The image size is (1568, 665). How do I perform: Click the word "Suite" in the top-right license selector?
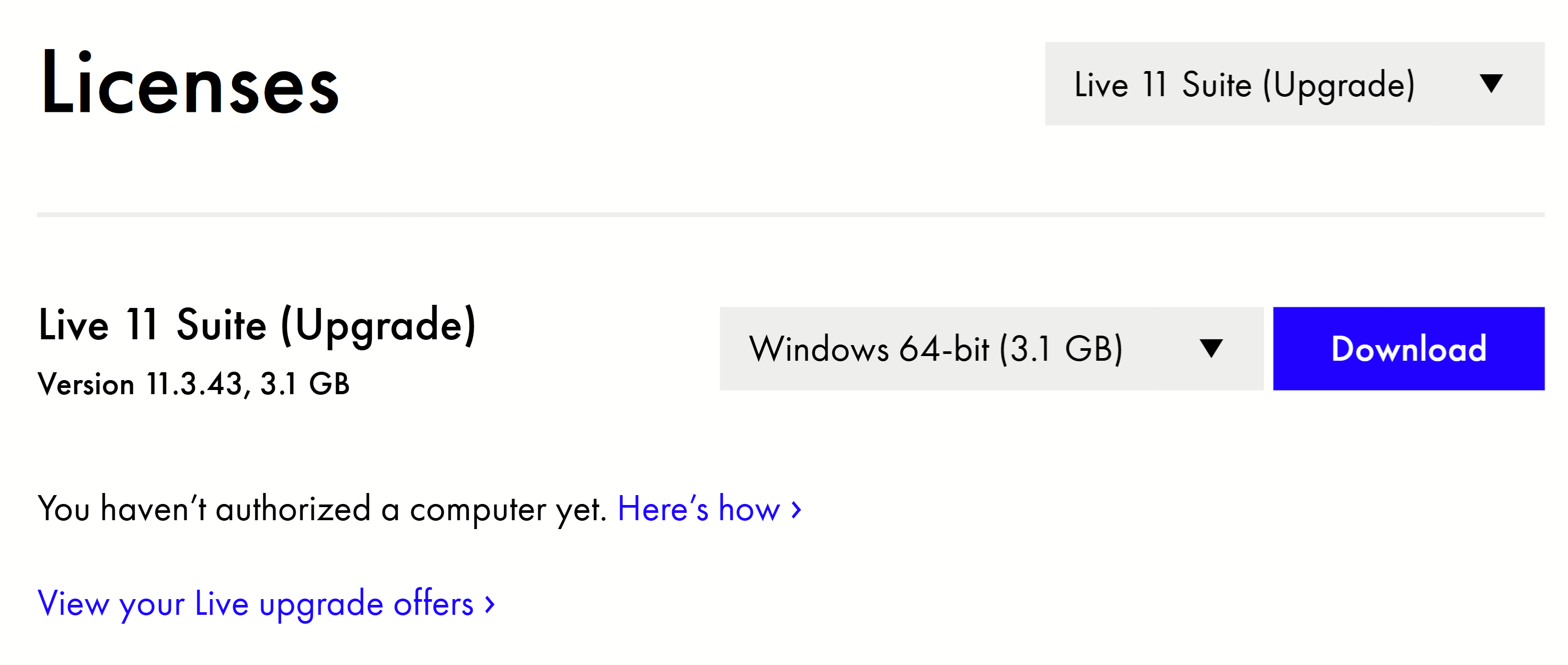coord(1216,84)
